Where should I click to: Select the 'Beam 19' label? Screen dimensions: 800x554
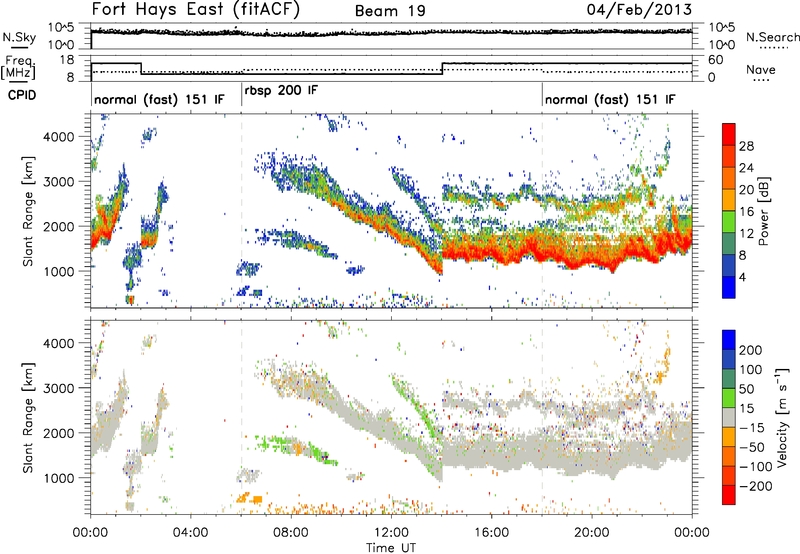(x=390, y=11)
